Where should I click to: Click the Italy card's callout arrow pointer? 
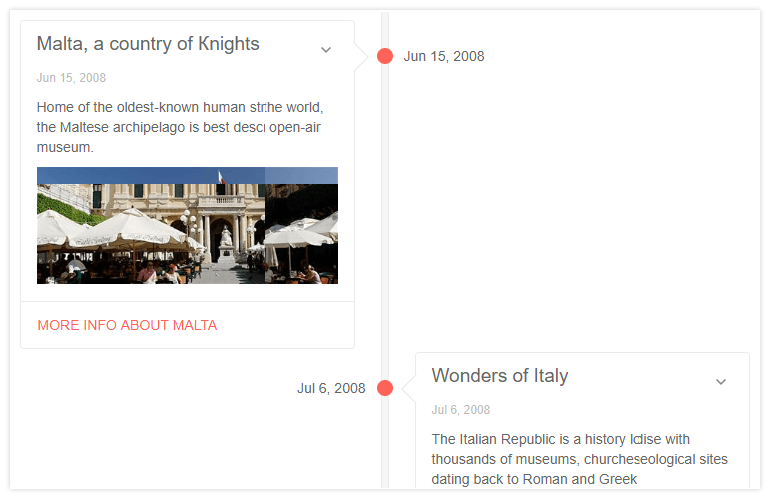click(410, 388)
